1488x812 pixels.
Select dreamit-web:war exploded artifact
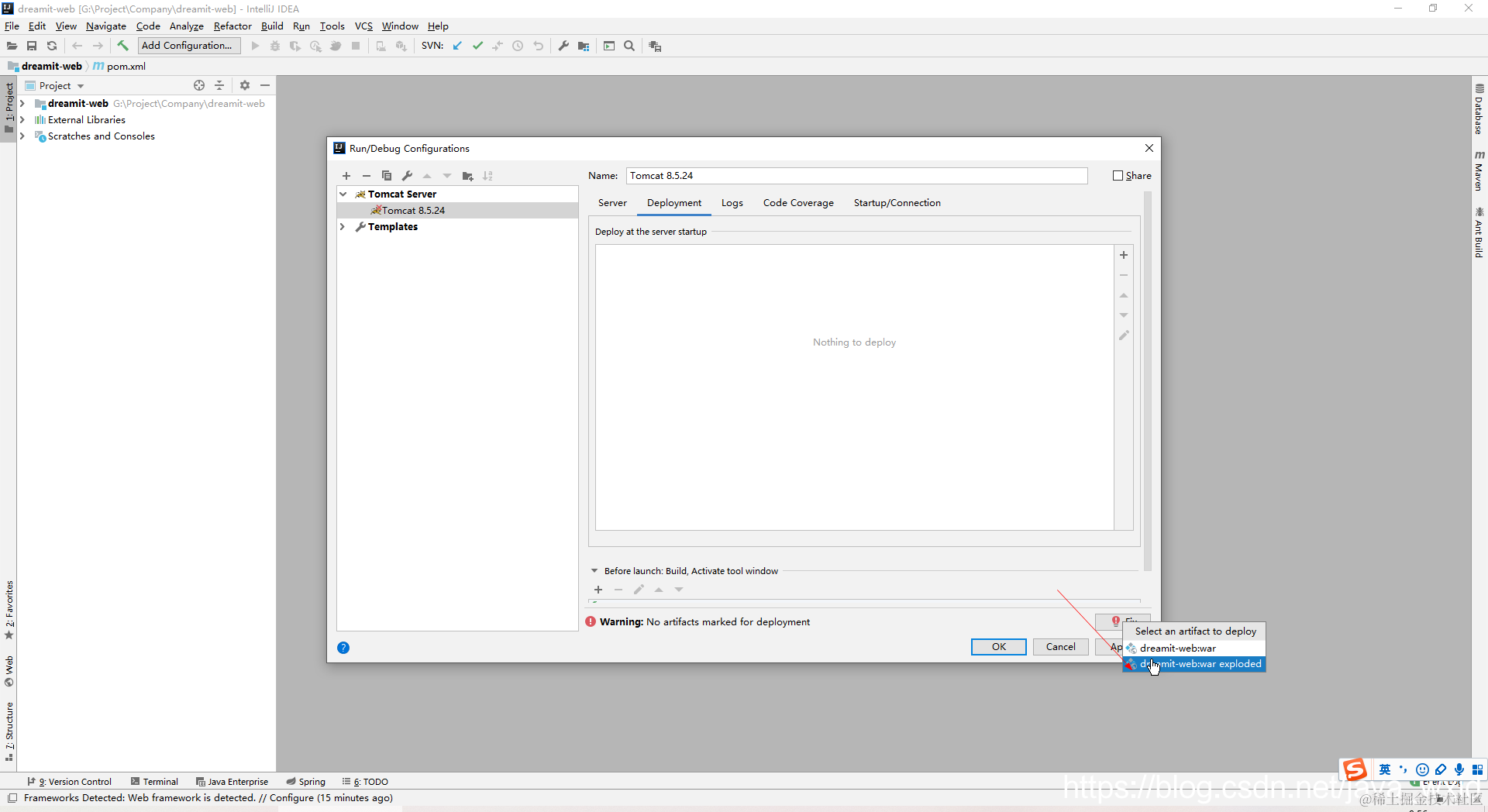click(x=1194, y=664)
